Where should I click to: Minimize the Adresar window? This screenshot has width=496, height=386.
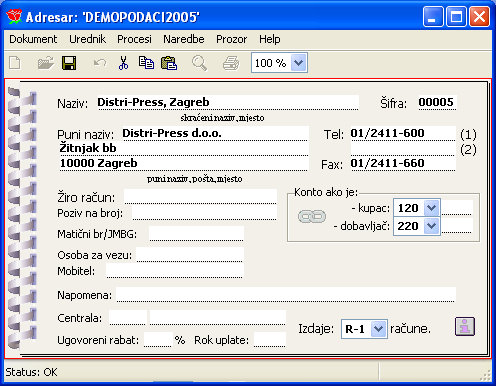click(x=433, y=16)
